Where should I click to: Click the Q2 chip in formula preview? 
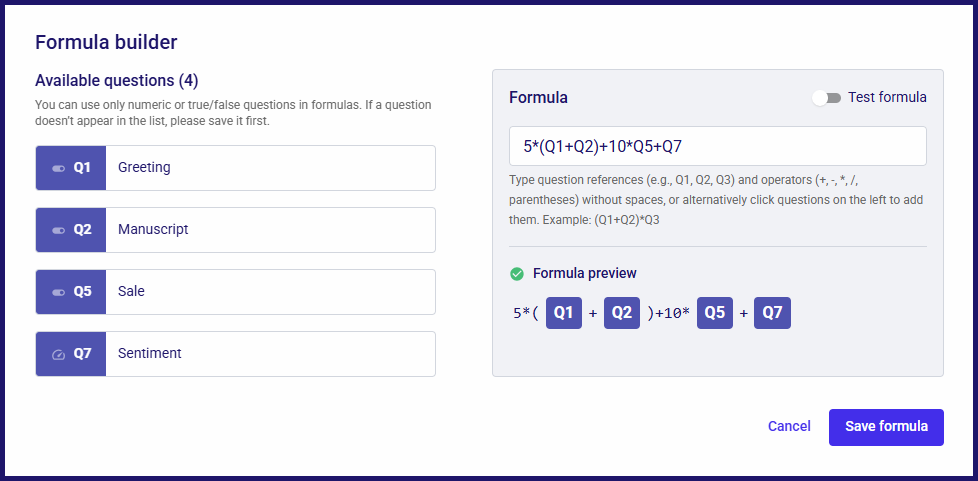click(622, 313)
